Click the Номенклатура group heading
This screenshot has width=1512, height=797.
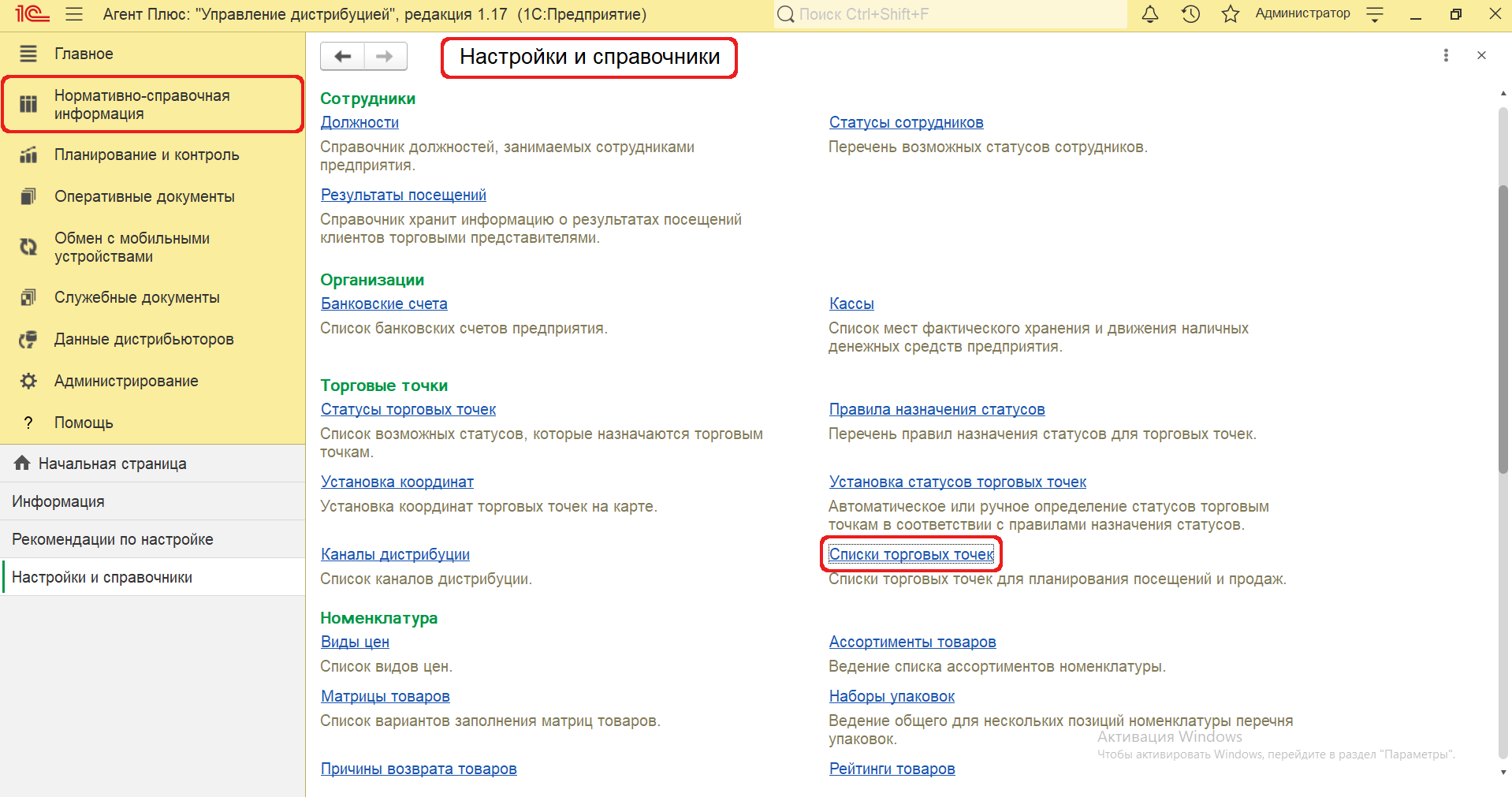[x=378, y=618]
